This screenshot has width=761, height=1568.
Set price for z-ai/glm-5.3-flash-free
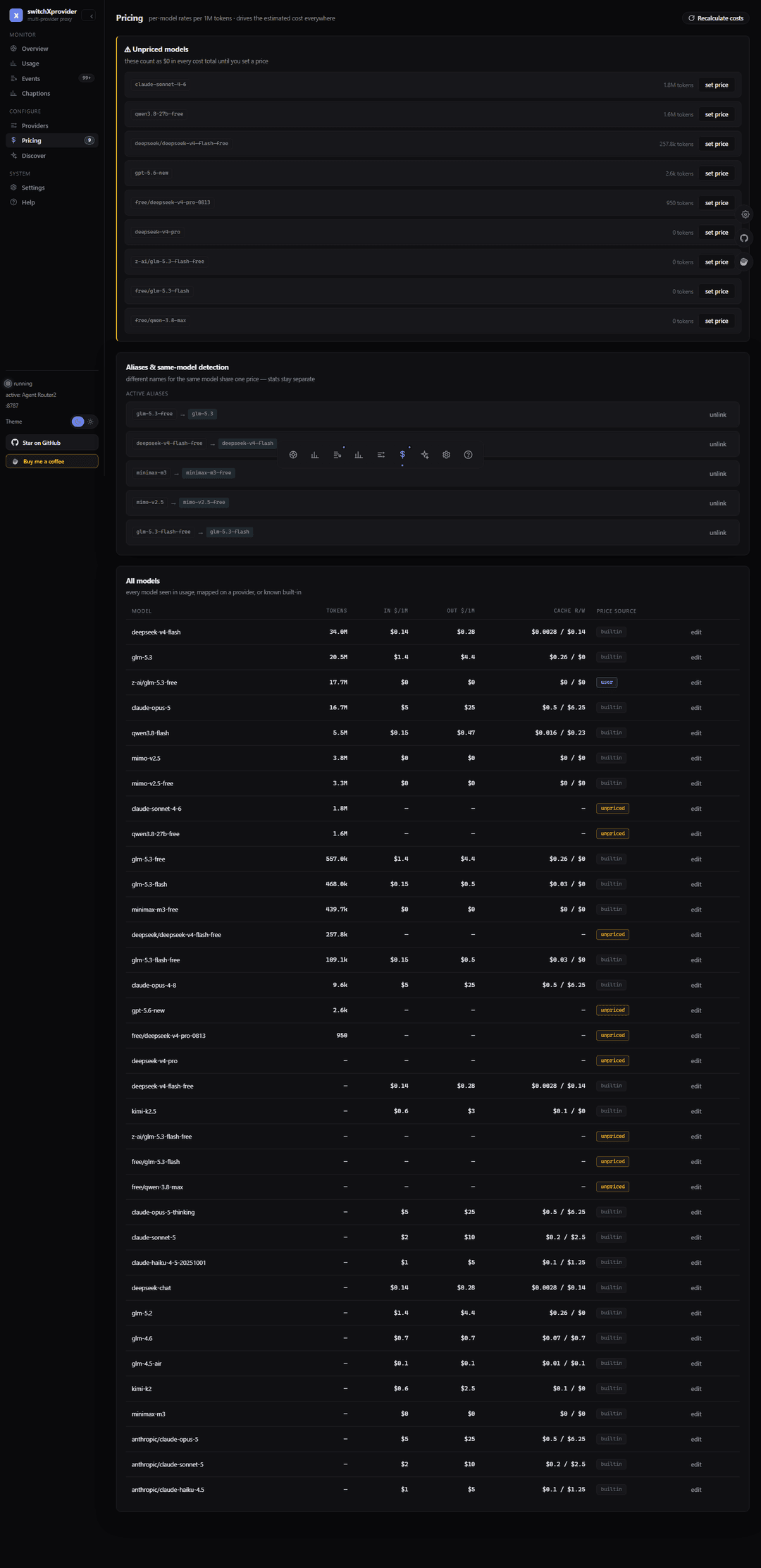[717, 262]
